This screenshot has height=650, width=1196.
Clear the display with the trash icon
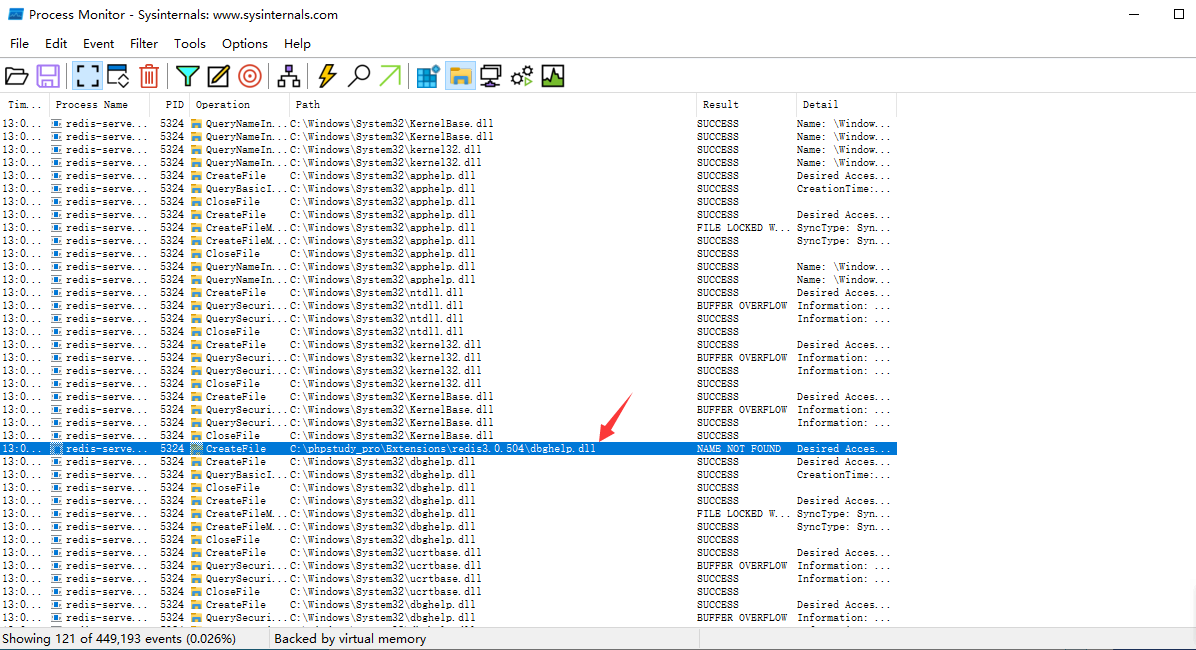coord(150,76)
